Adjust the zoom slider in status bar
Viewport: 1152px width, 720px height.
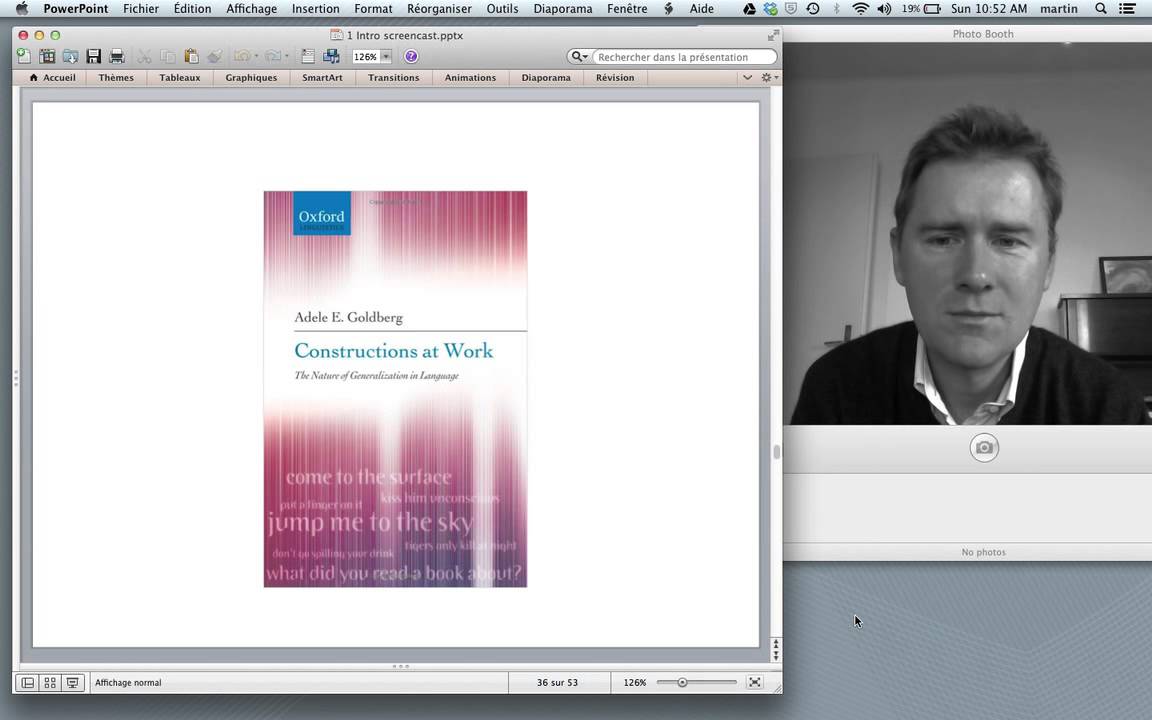(682, 683)
